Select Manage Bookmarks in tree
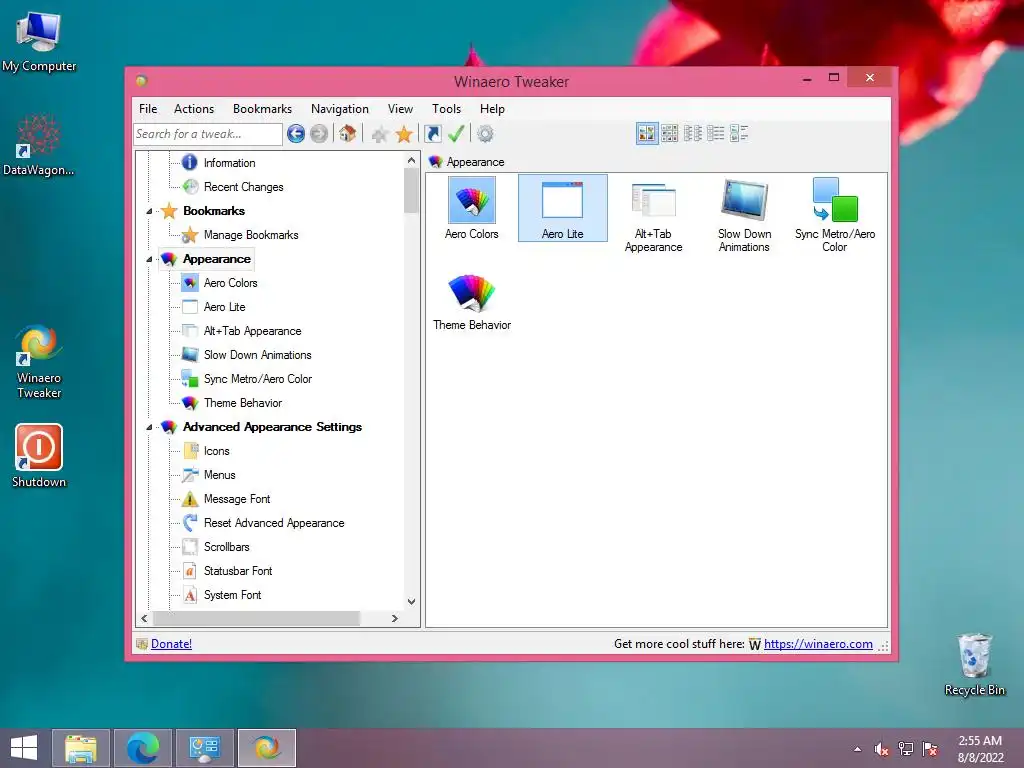The image size is (1024, 768). pyautogui.click(x=250, y=235)
